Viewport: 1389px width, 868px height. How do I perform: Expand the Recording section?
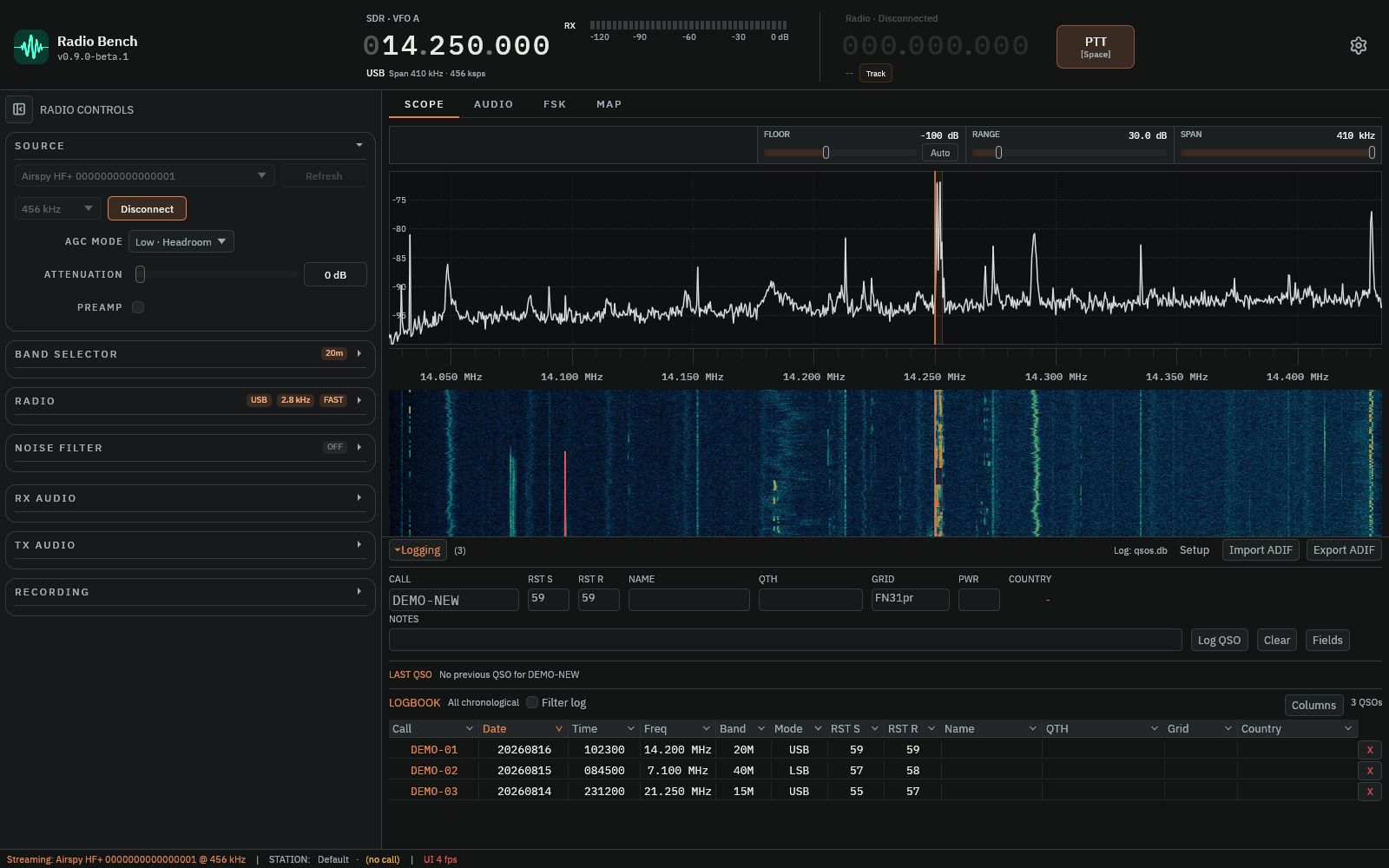tap(359, 591)
